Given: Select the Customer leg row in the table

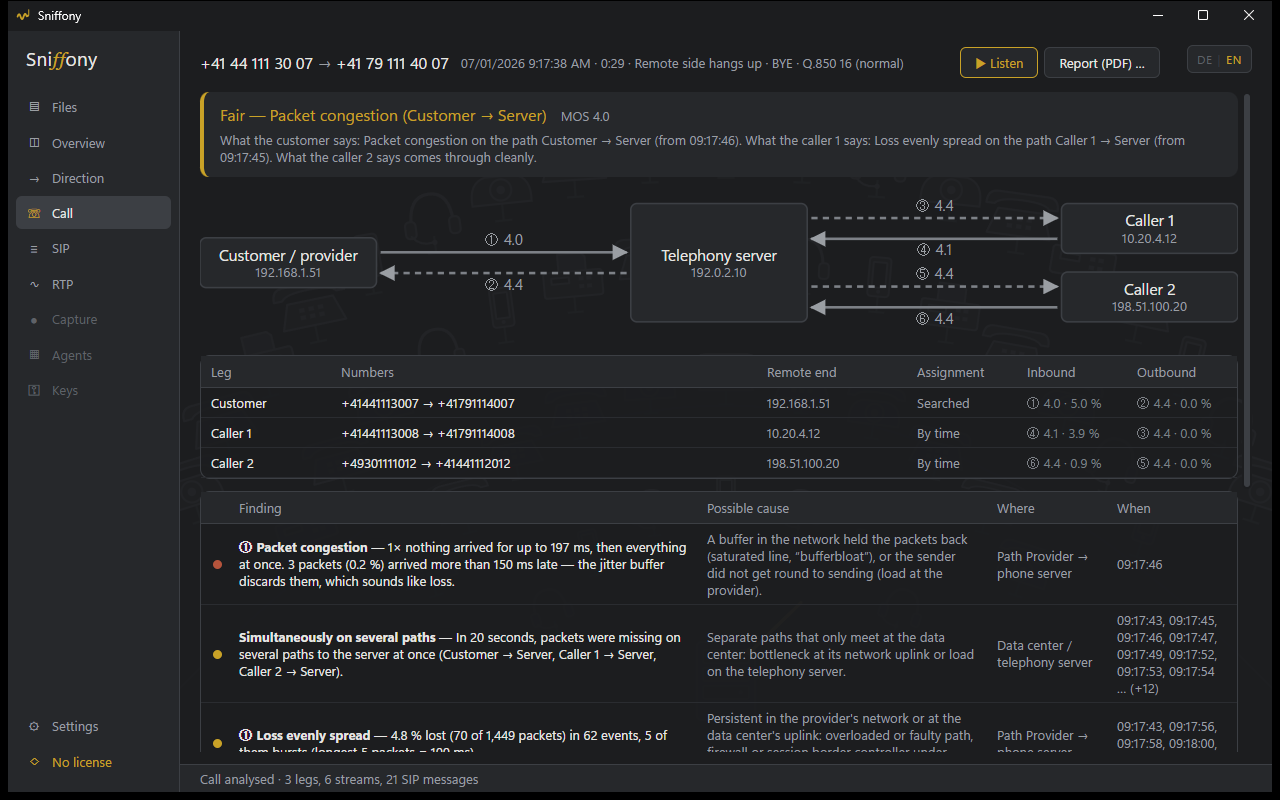Looking at the screenshot, I should pyautogui.click(x=719, y=404).
